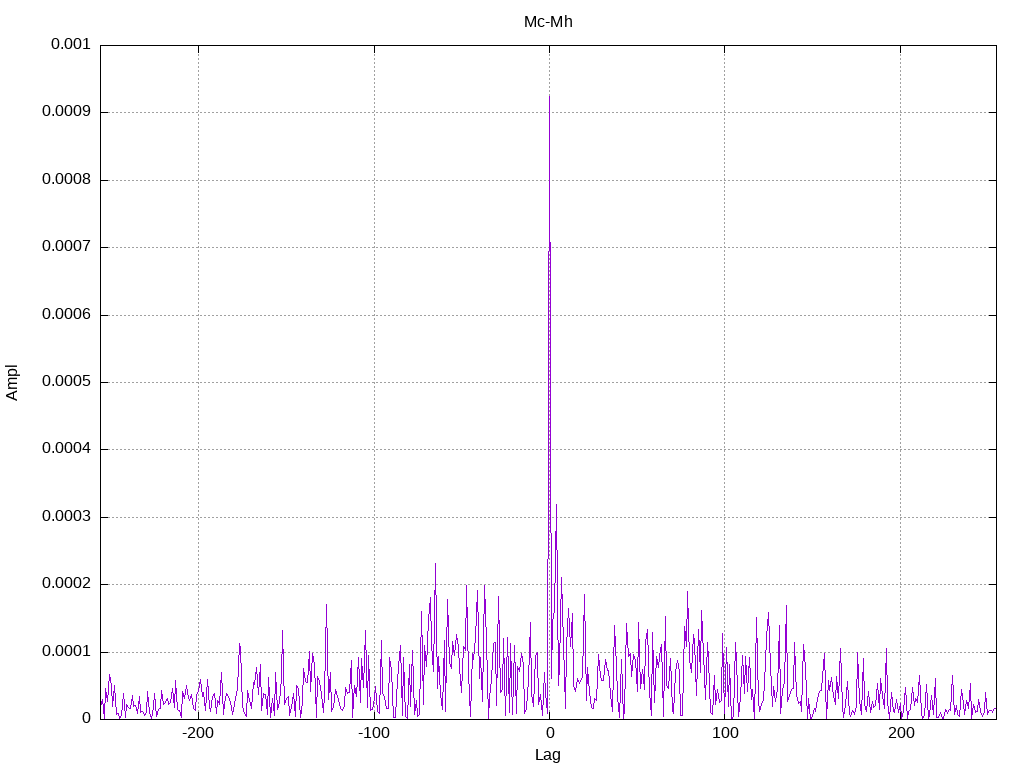Click the 0.0008 y-axis tick label
1024x768 pixels.
click(66, 180)
